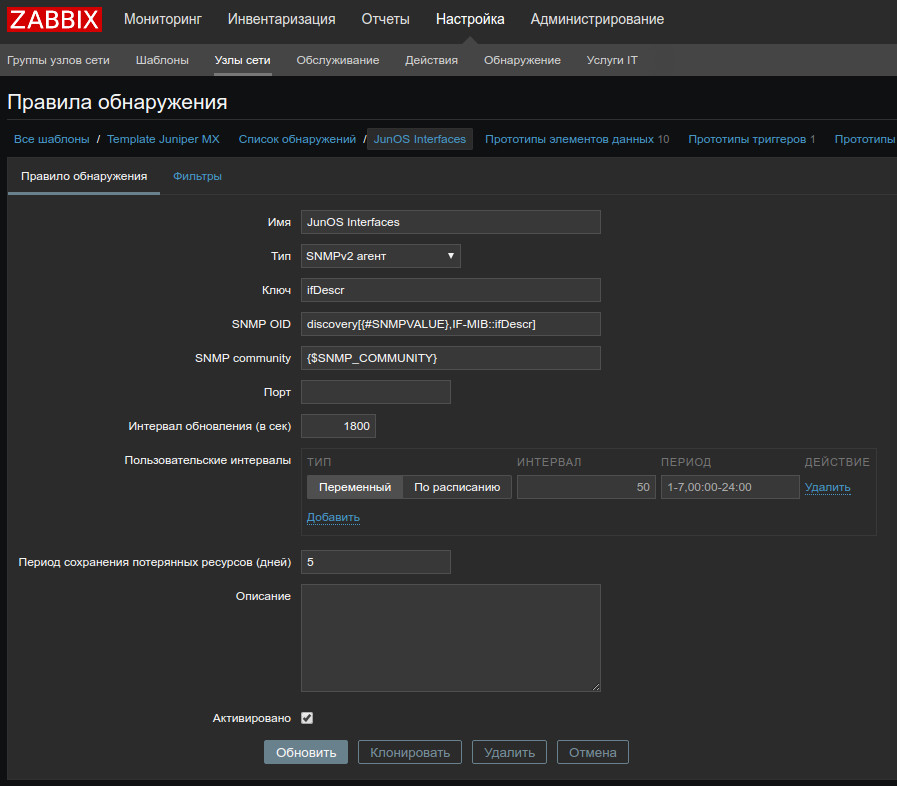Click the Клонировать button

410,752
